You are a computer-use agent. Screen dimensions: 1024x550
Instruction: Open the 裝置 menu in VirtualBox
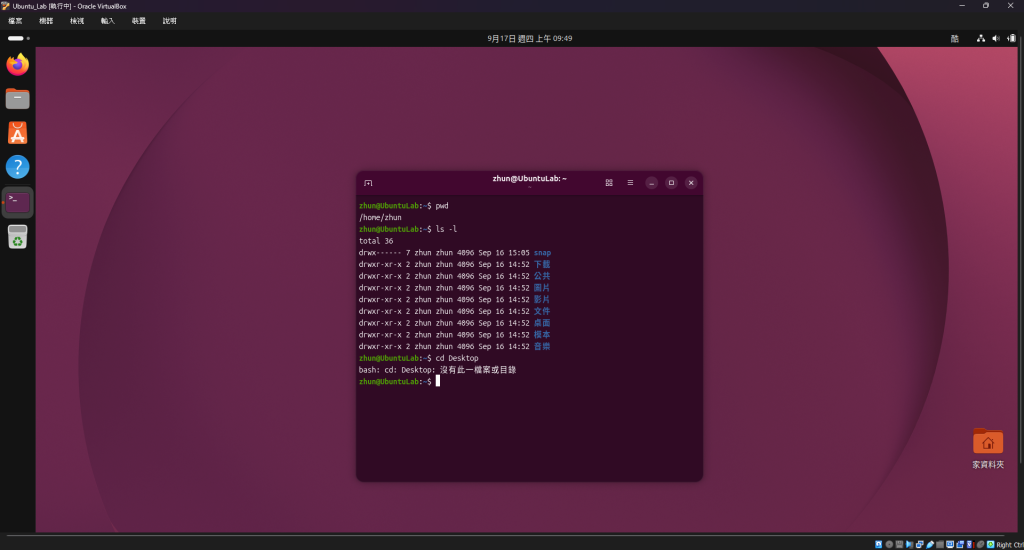pos(138,21)
